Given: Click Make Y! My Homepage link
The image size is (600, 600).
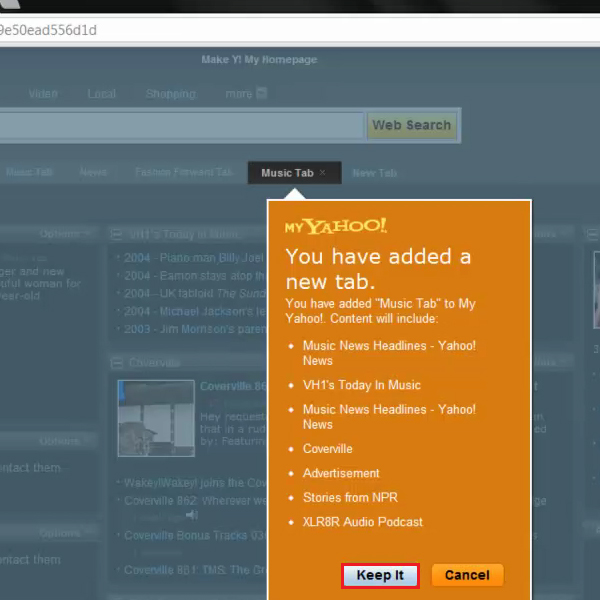Looking at the screenshot, I should (259, 60).
